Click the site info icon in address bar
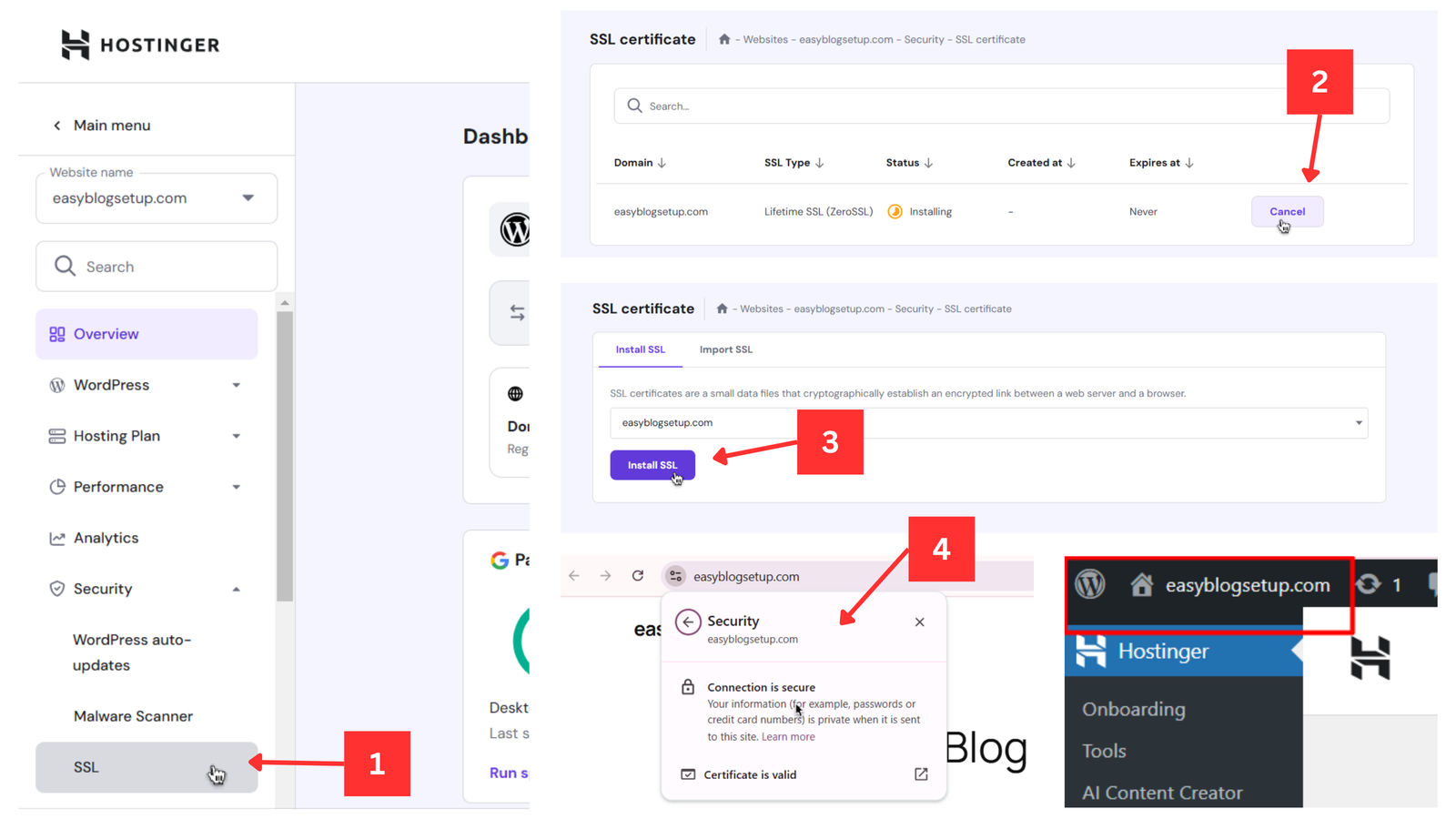The width and height of the screenshot is (1456, 819). point(675,576)
